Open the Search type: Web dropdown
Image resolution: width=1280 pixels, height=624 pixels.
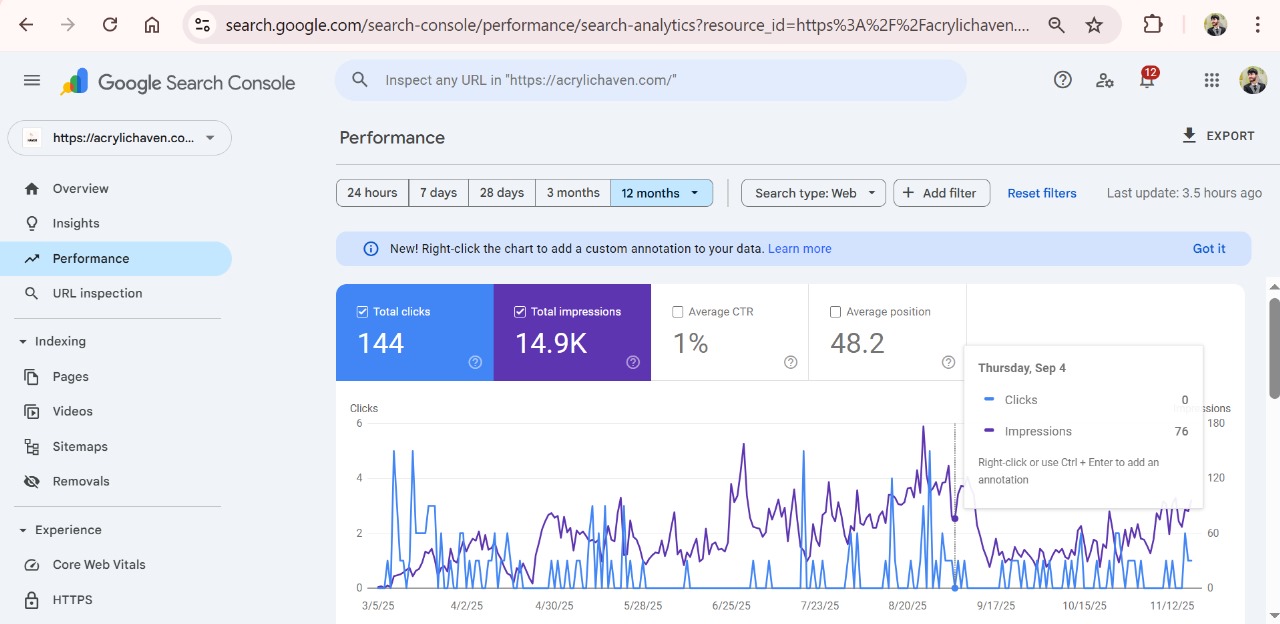[813, 193]
